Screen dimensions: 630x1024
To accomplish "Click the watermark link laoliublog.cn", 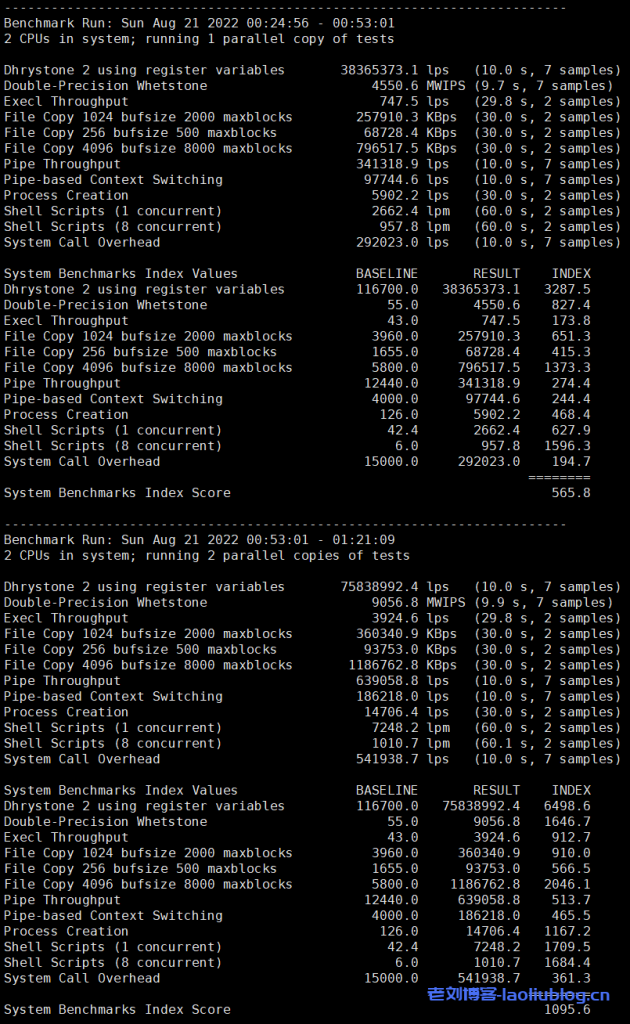I will tap(518, 994).
